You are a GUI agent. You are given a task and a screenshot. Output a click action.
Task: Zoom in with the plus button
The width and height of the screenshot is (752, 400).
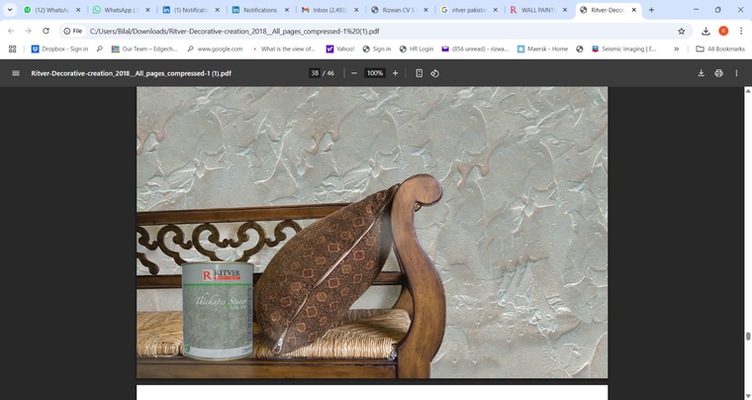[395, 73]
